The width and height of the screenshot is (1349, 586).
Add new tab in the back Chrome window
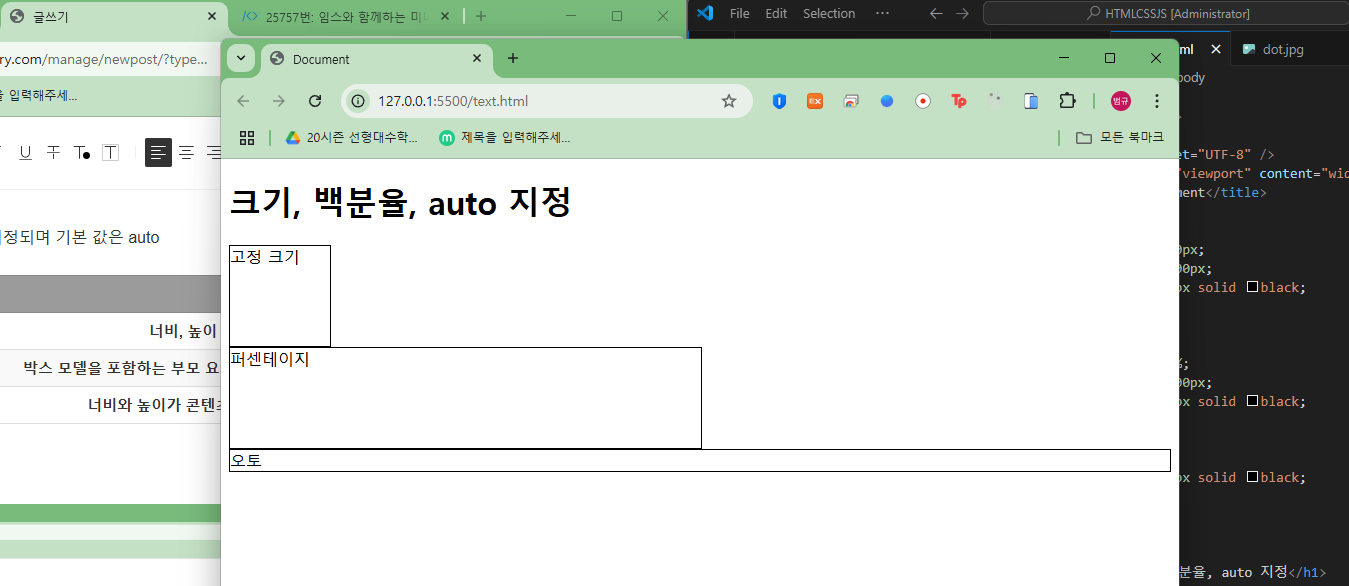tap(481, 16)
